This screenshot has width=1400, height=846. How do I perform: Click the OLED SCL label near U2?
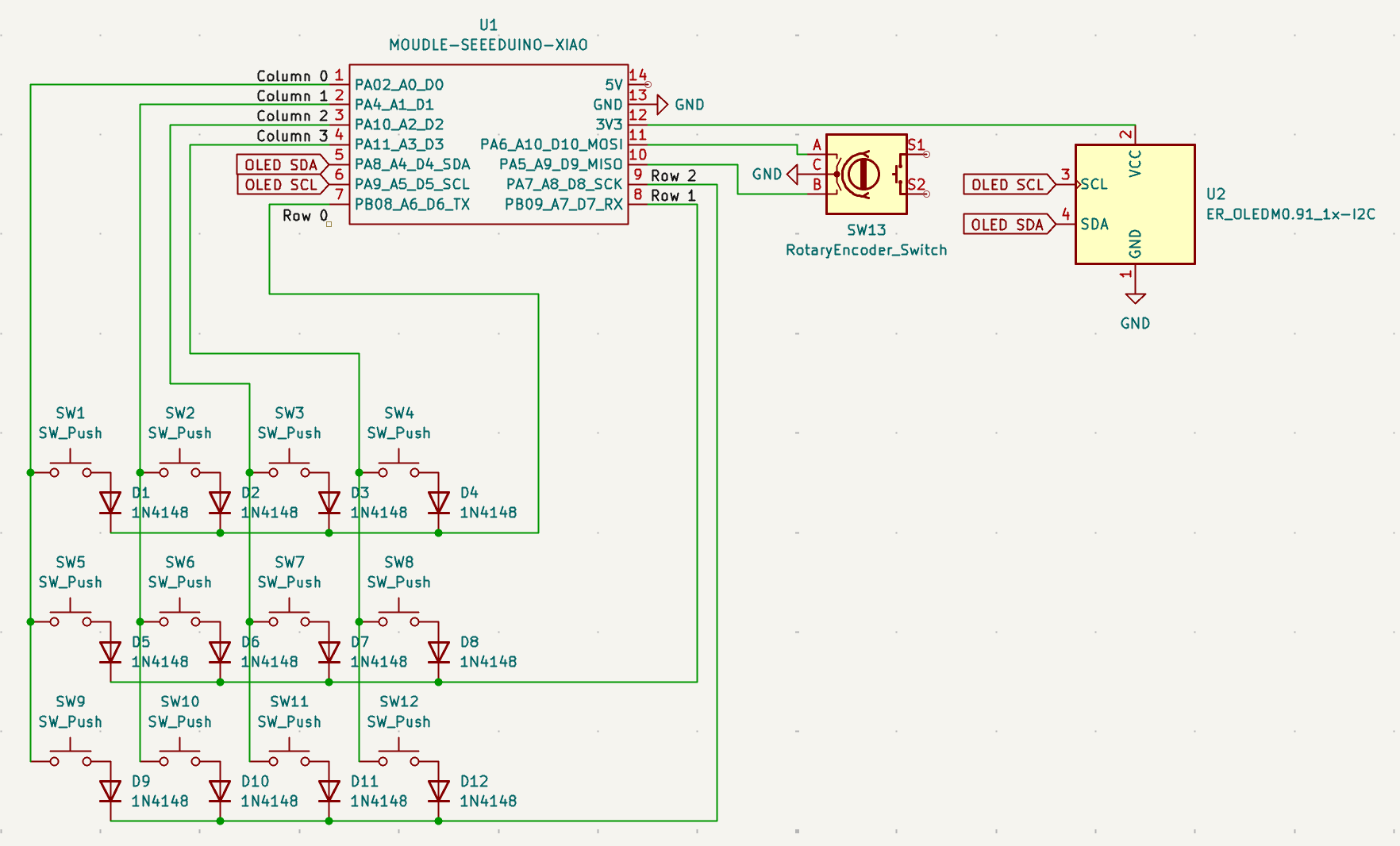1010,184
